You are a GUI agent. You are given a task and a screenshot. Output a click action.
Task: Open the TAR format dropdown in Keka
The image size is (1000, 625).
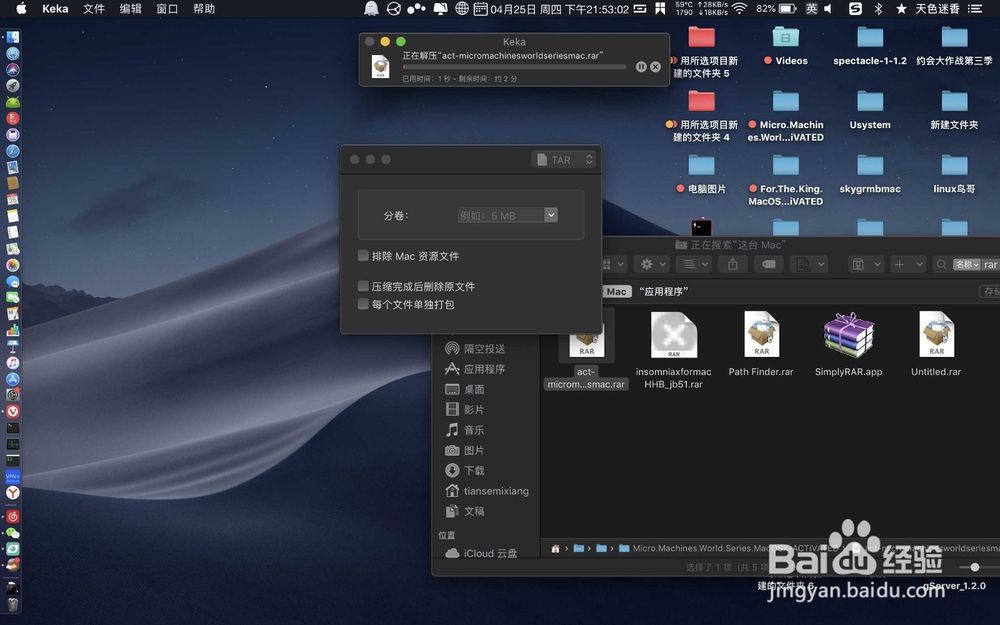(x=562, y=159)
